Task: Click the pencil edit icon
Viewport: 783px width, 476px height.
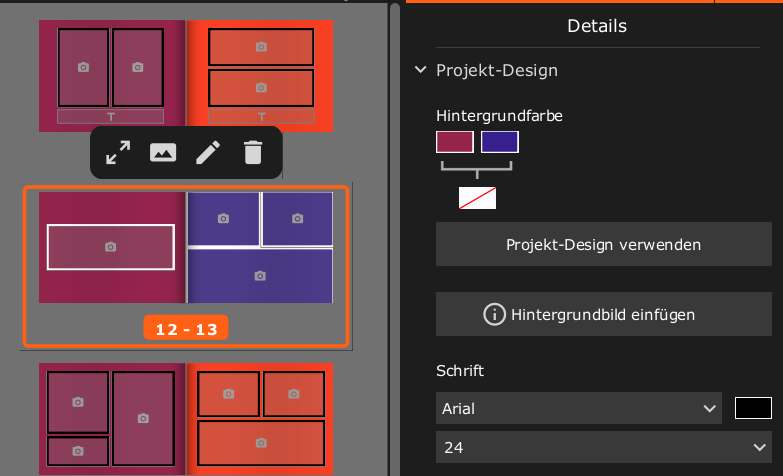Action: pyautogui.click(x=207, y=152)
